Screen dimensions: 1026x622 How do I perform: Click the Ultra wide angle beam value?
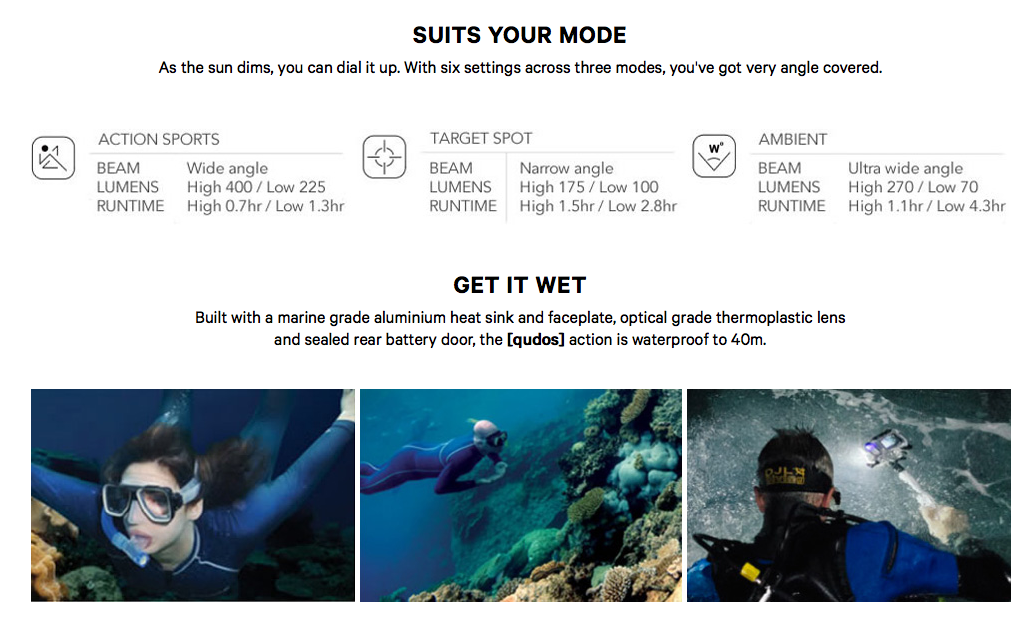tap(906, 169)
